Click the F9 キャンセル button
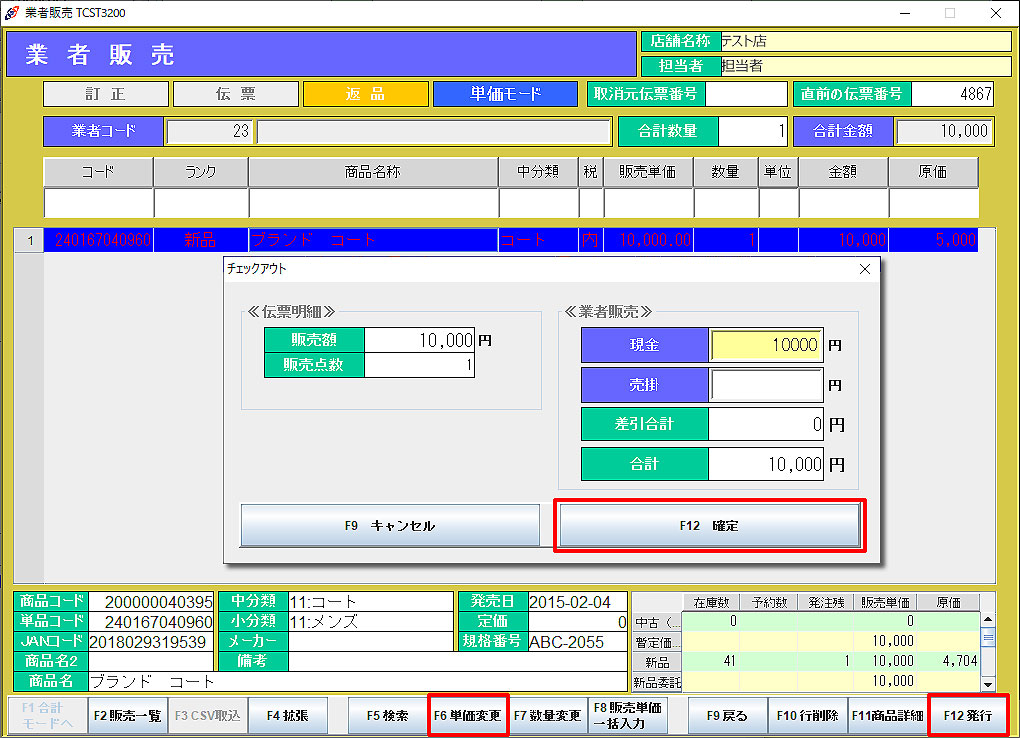The height and width of the screenshot is (738, 1020). click(x=390, y=525)
